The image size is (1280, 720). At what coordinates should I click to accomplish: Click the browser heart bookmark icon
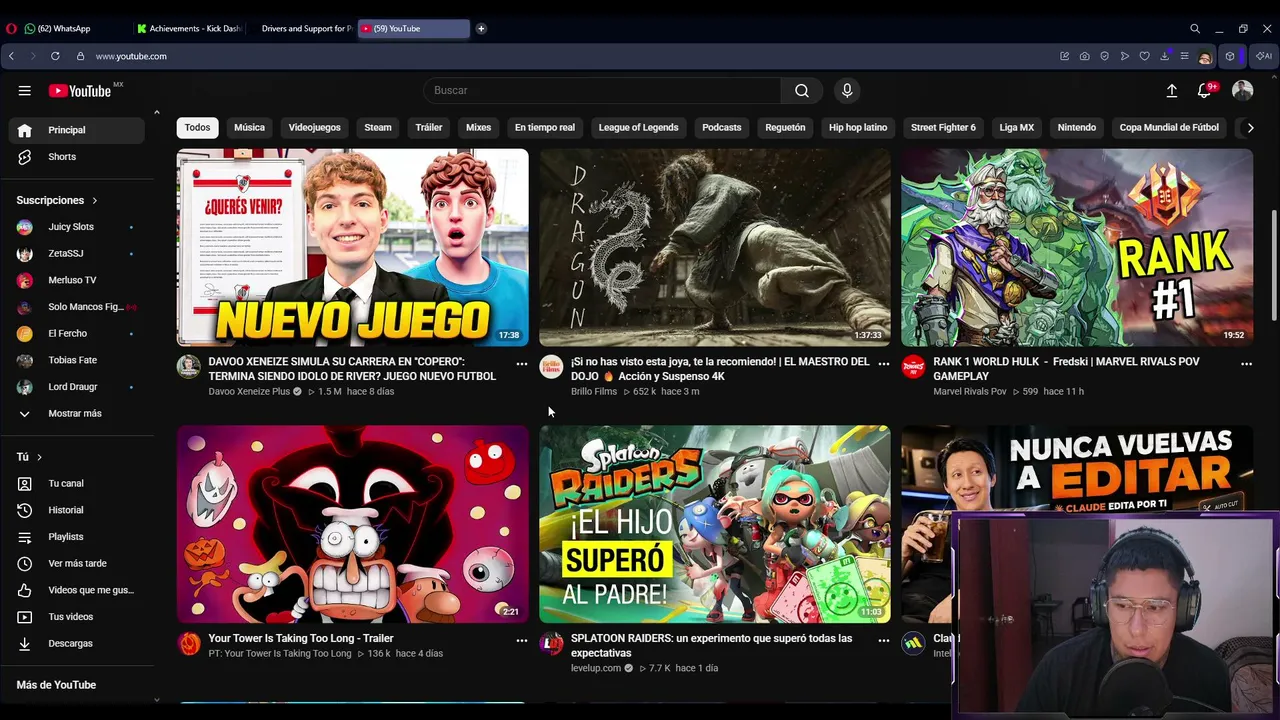pos(1145,56)
